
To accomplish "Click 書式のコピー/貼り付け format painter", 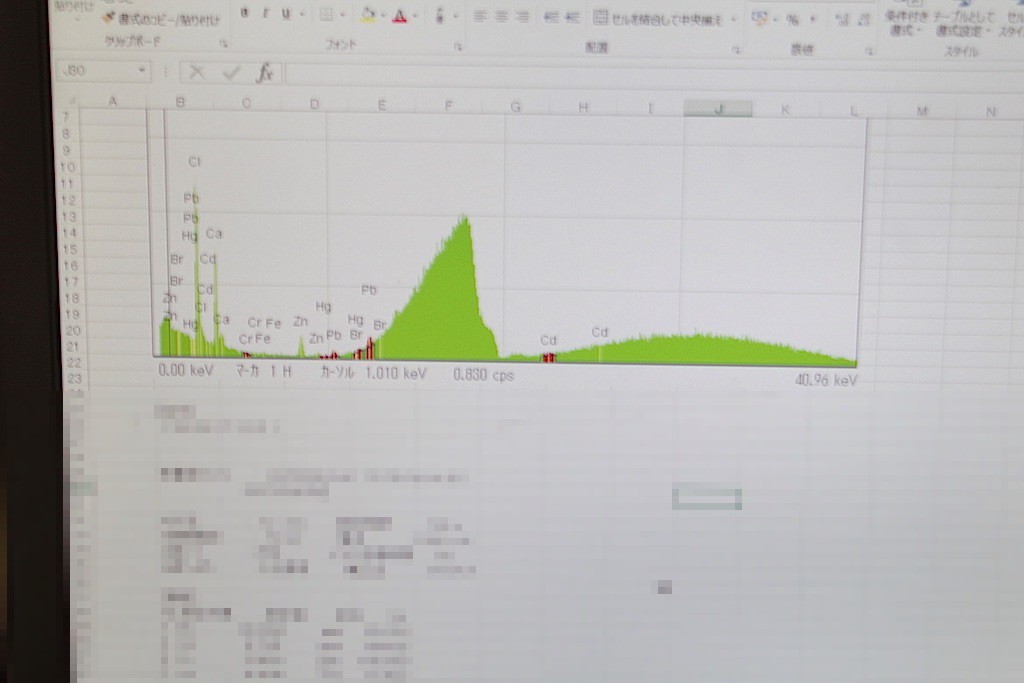I will [x=161, y=20].
